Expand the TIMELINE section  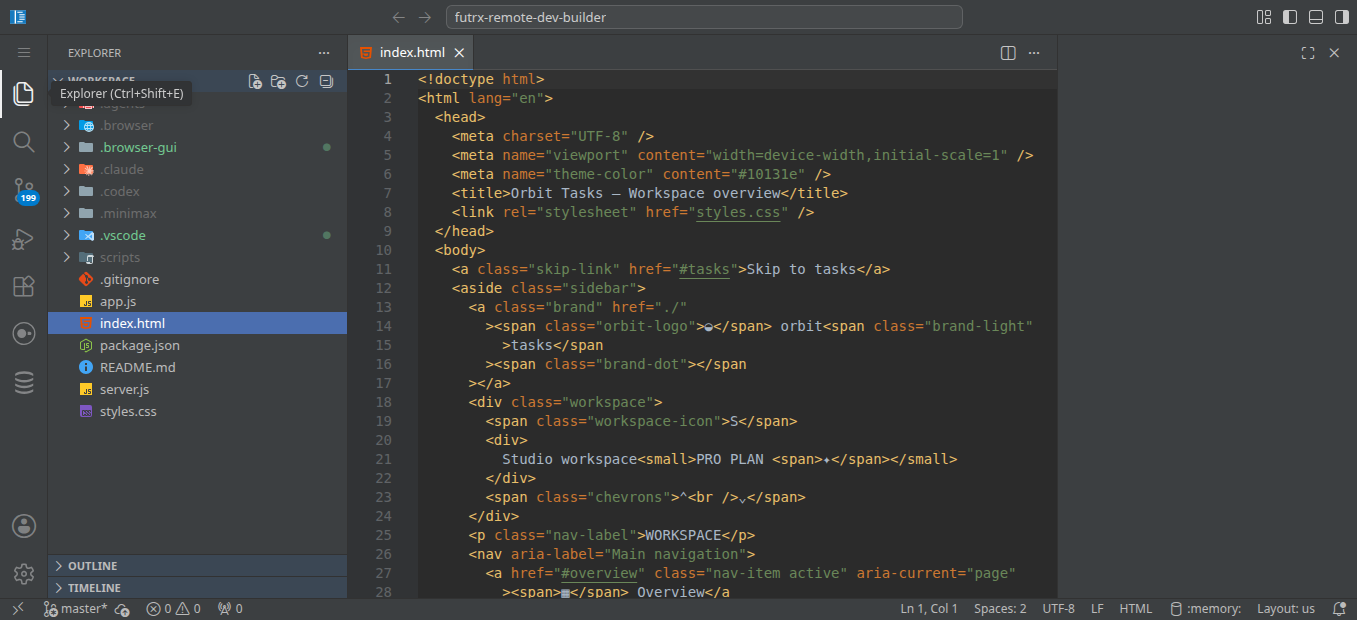pos(197,588)
